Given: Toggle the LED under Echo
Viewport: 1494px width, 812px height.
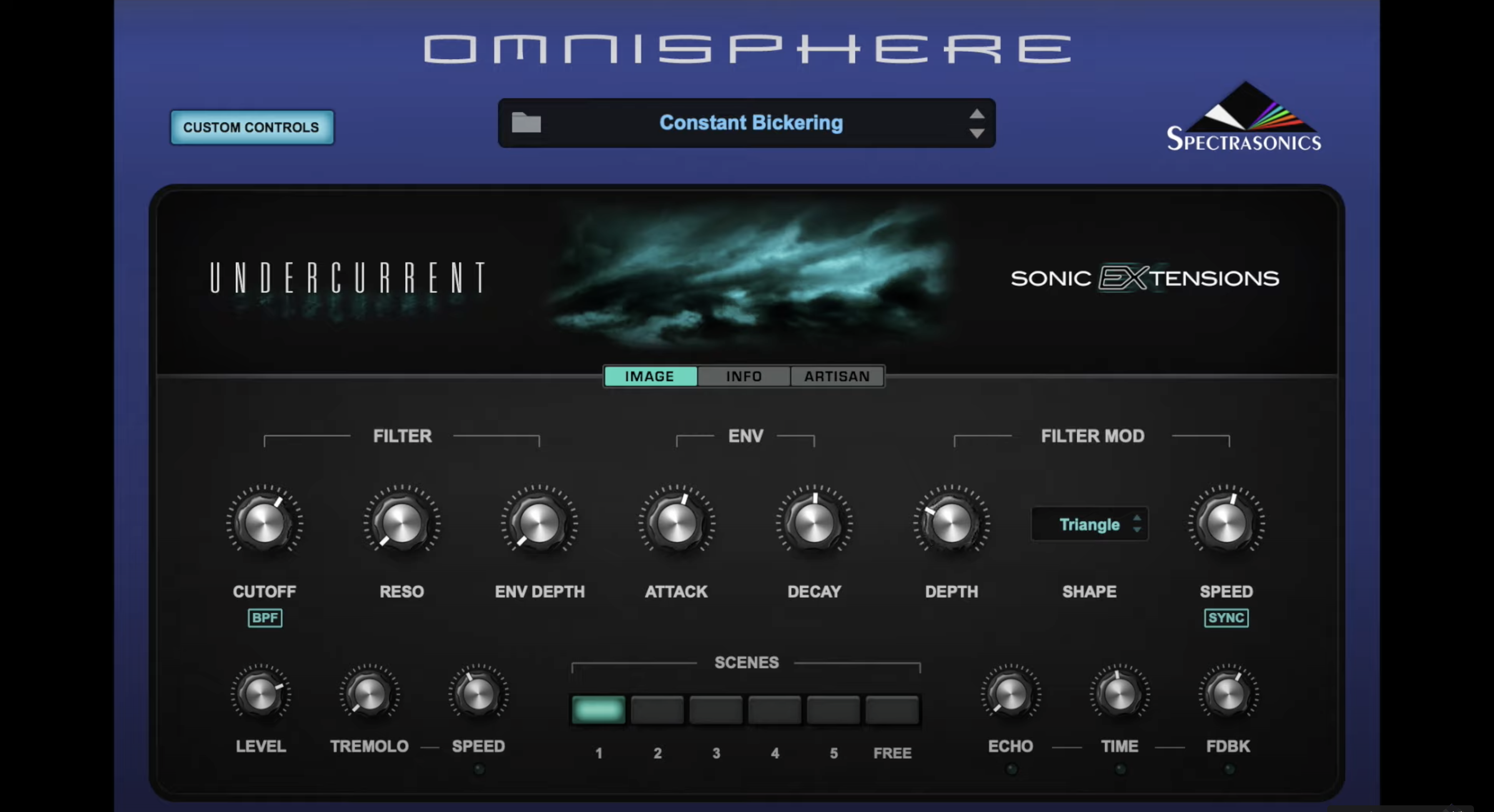Looking at the screenshot, I should coord(1011,770).
